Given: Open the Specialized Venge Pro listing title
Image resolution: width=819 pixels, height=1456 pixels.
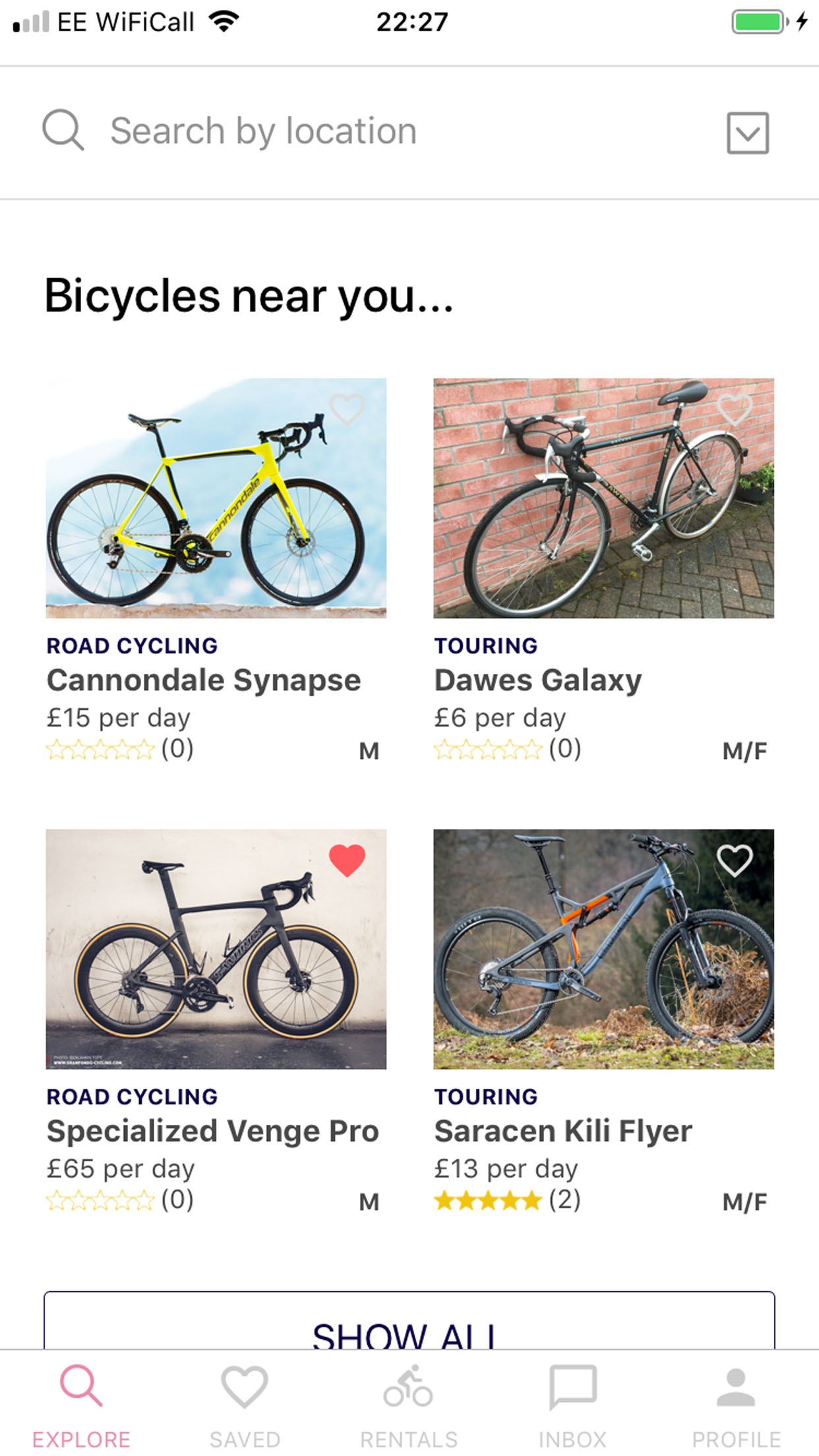Looking at the screenshot, I should coord(212,1131).
